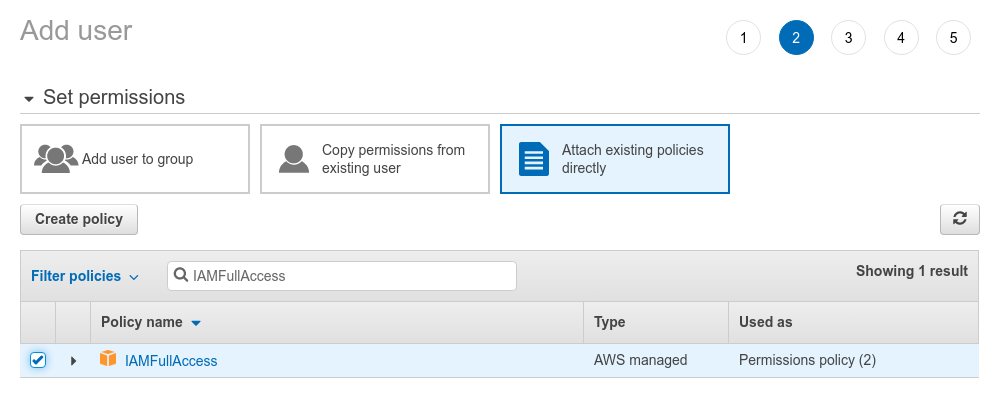Sort by the Policy name column
995x396 pixels.
(x=151, y=322)
